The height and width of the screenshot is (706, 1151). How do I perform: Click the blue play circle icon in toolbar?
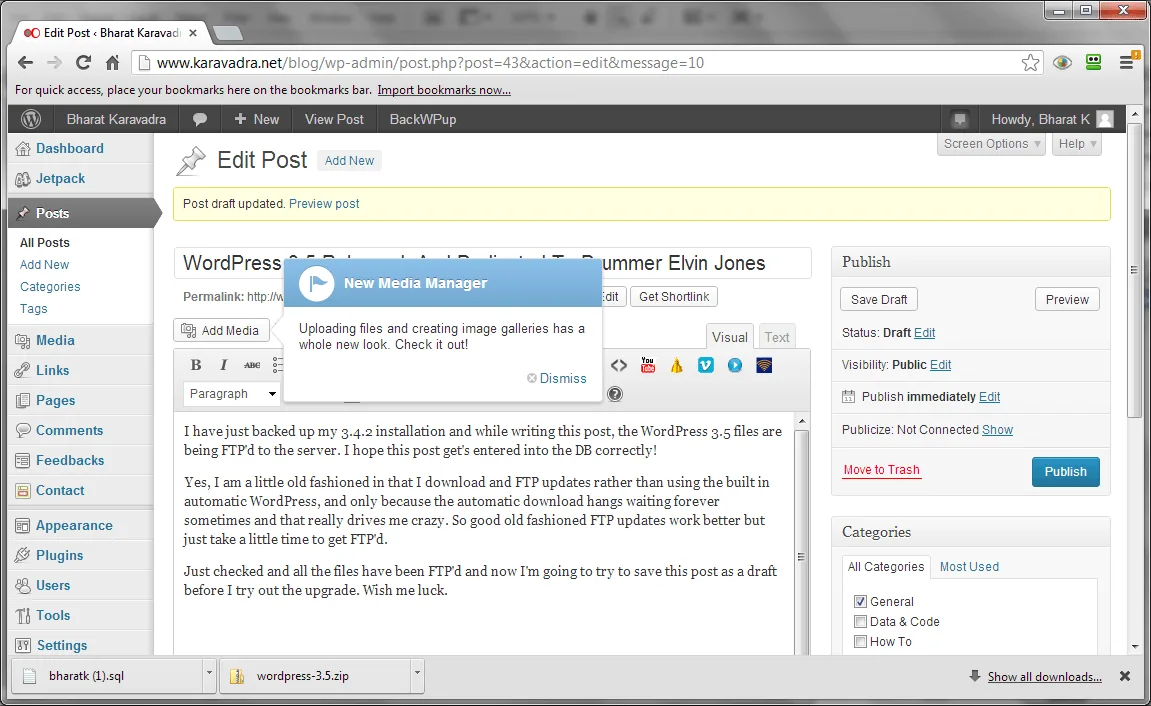[735, 365]
